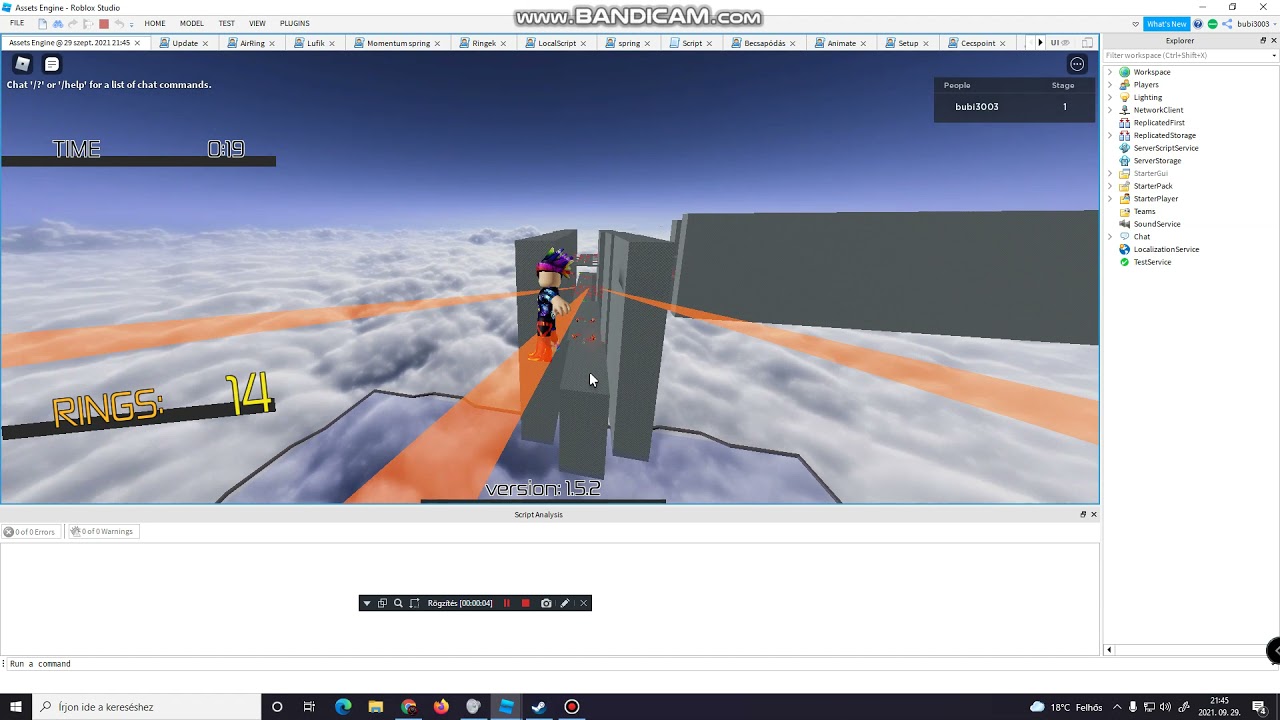The image size is (1280, 720).
Task: Open Bandicam from the taskbar
Action: tap(571, 707)
